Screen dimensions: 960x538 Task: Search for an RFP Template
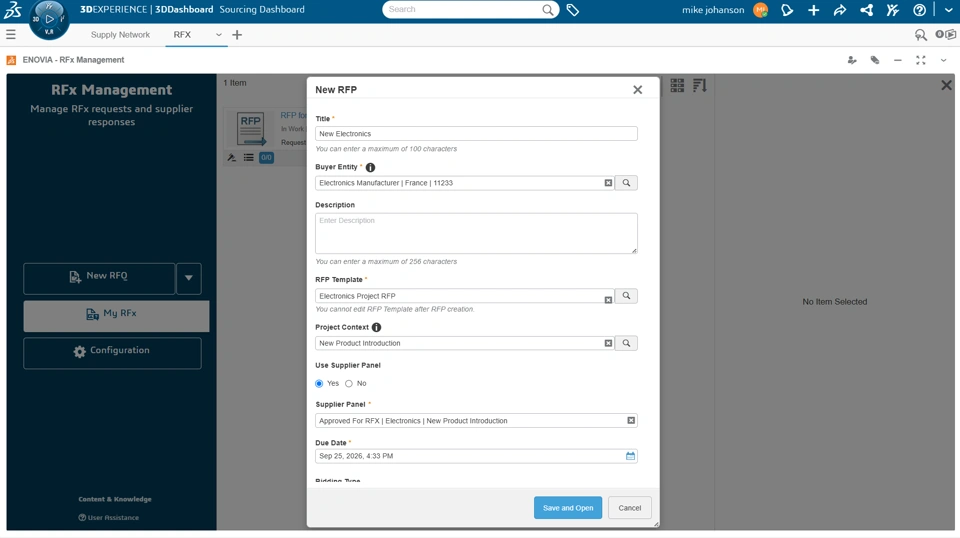(626, 296)
